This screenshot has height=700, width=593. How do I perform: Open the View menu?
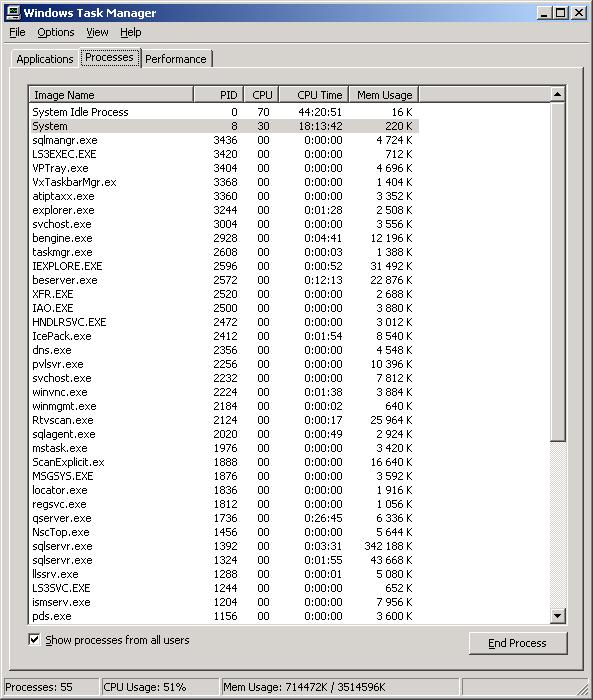[97, 32]
